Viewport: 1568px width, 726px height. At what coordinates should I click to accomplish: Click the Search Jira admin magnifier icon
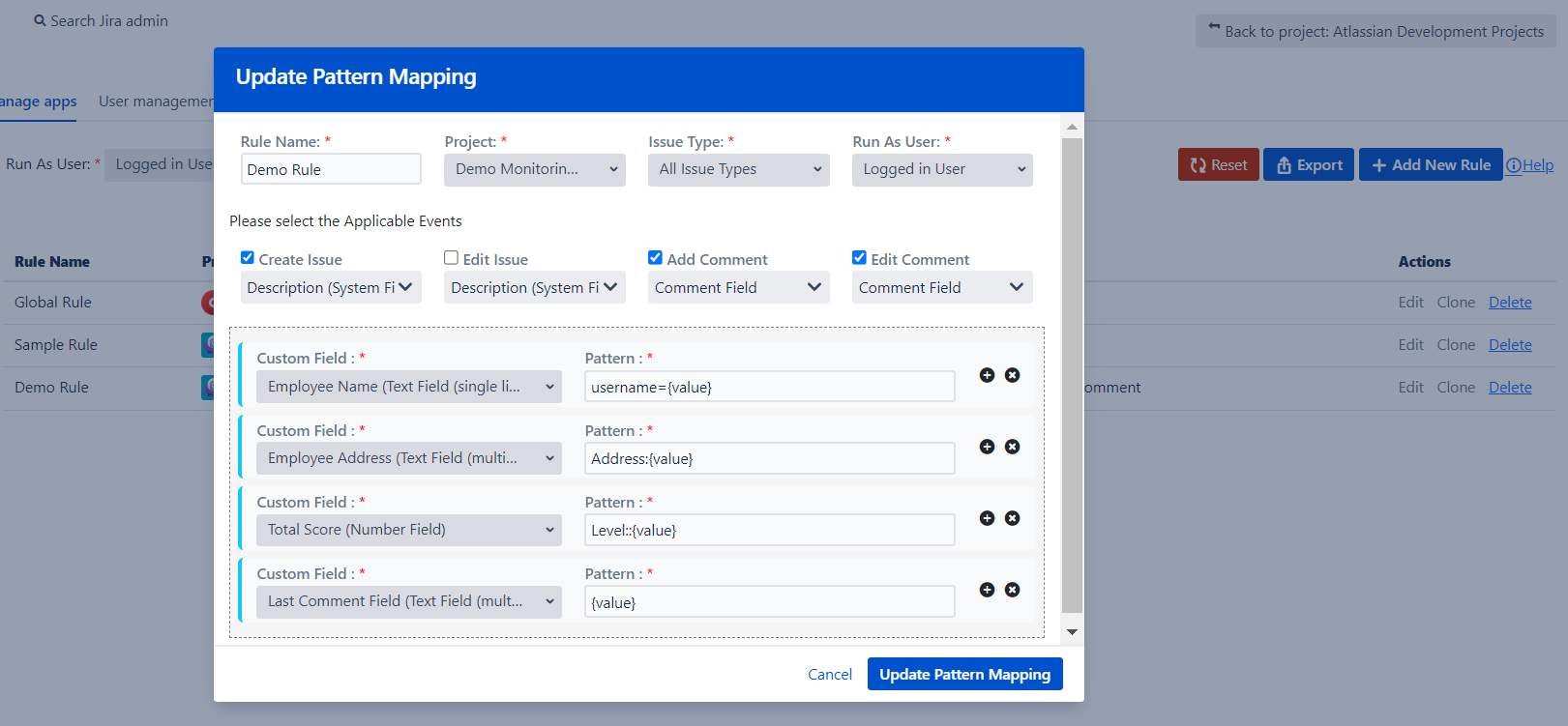[40, 20]
